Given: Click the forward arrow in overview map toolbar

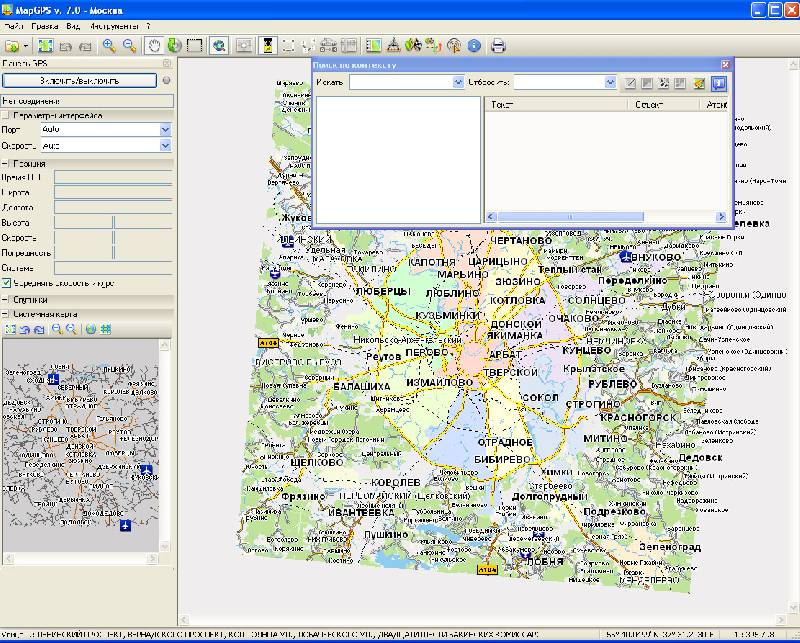Looking at the screenshot, I should 39,330.
